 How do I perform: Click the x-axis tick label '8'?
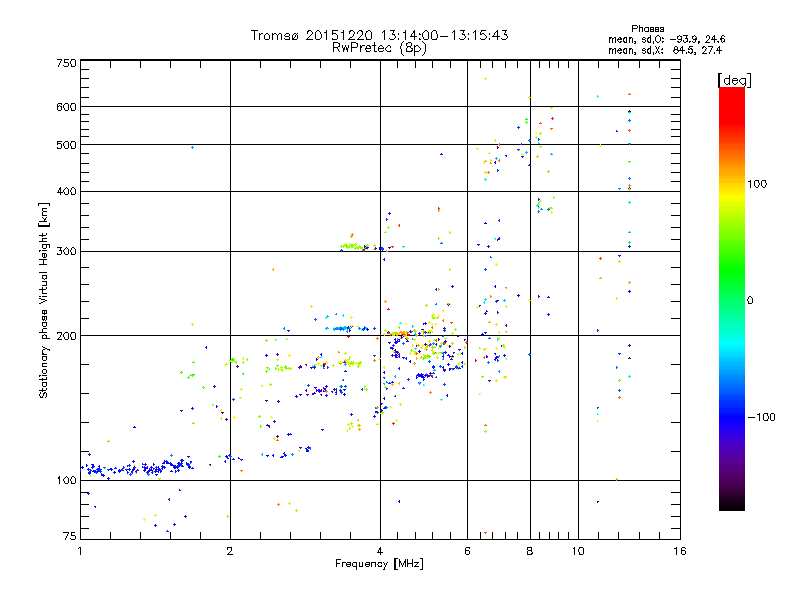pyautogui.click(x=530, y=551)
